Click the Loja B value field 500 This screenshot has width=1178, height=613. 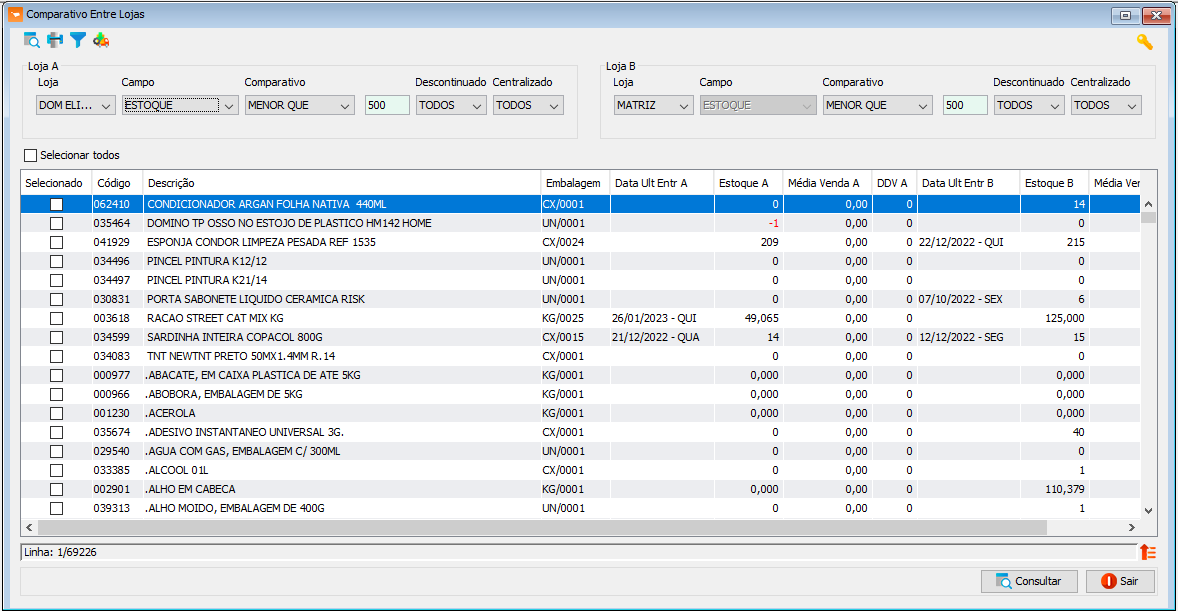point(965,105)
